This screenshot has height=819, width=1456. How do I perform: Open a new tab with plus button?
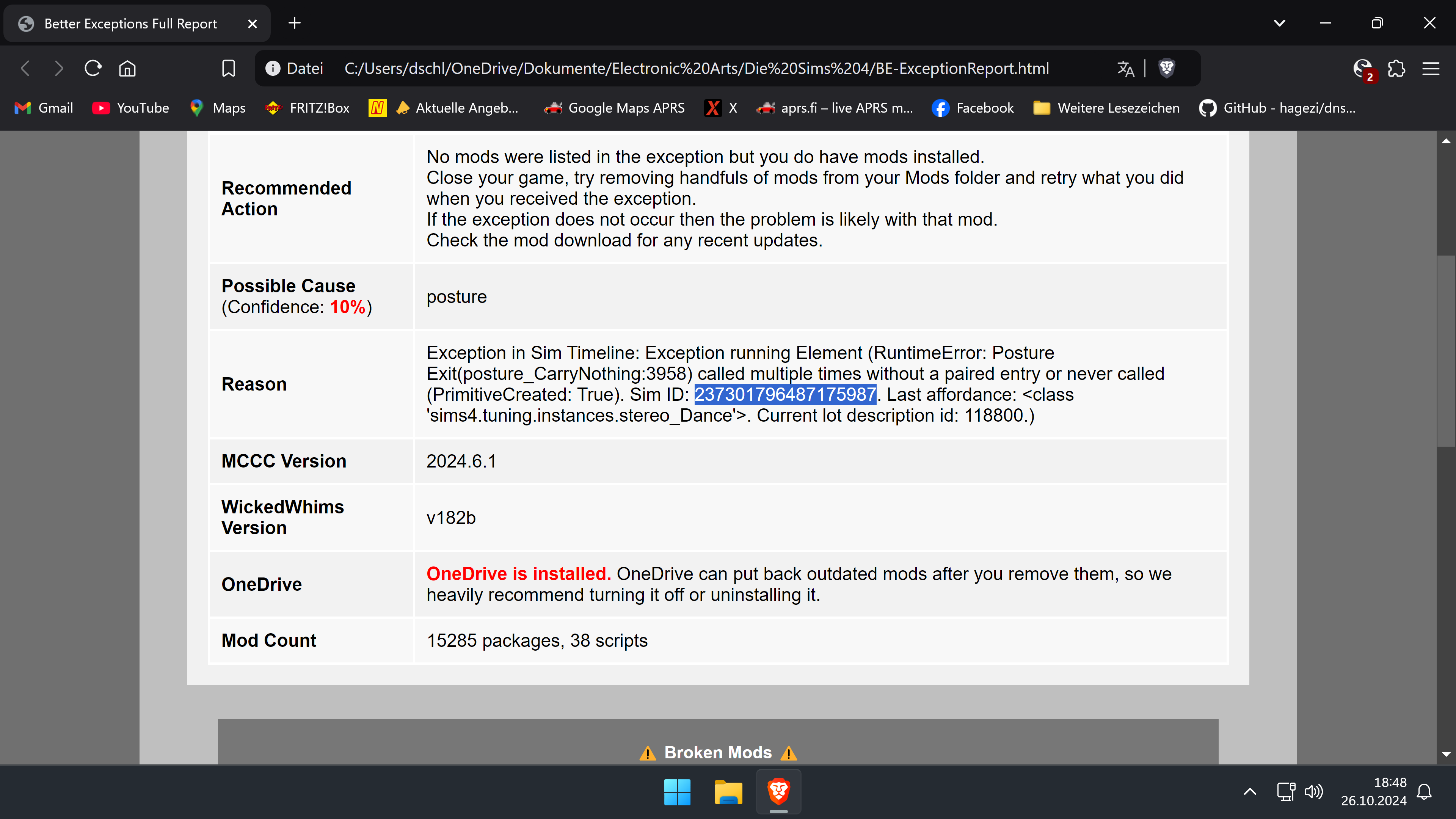point(295,23)
